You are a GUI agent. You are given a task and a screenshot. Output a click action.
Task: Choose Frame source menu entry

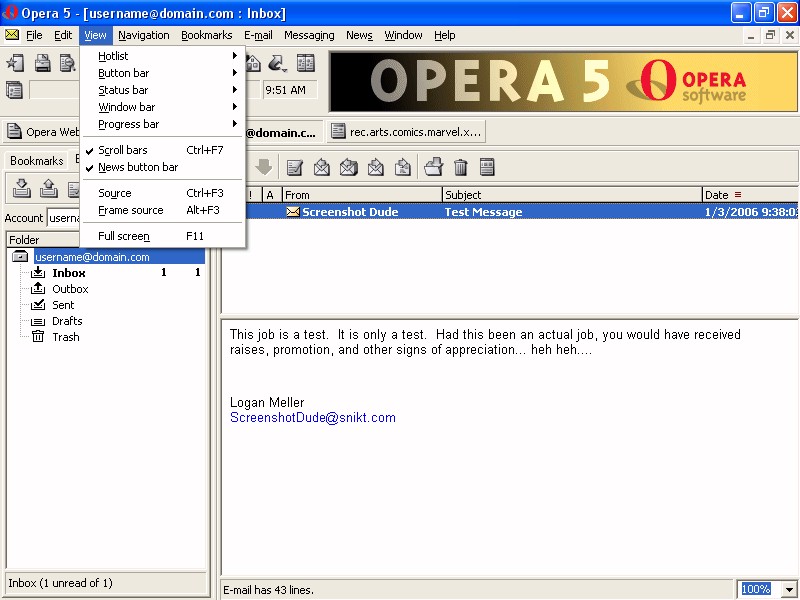pyautogui.click(x=163, y=210)
